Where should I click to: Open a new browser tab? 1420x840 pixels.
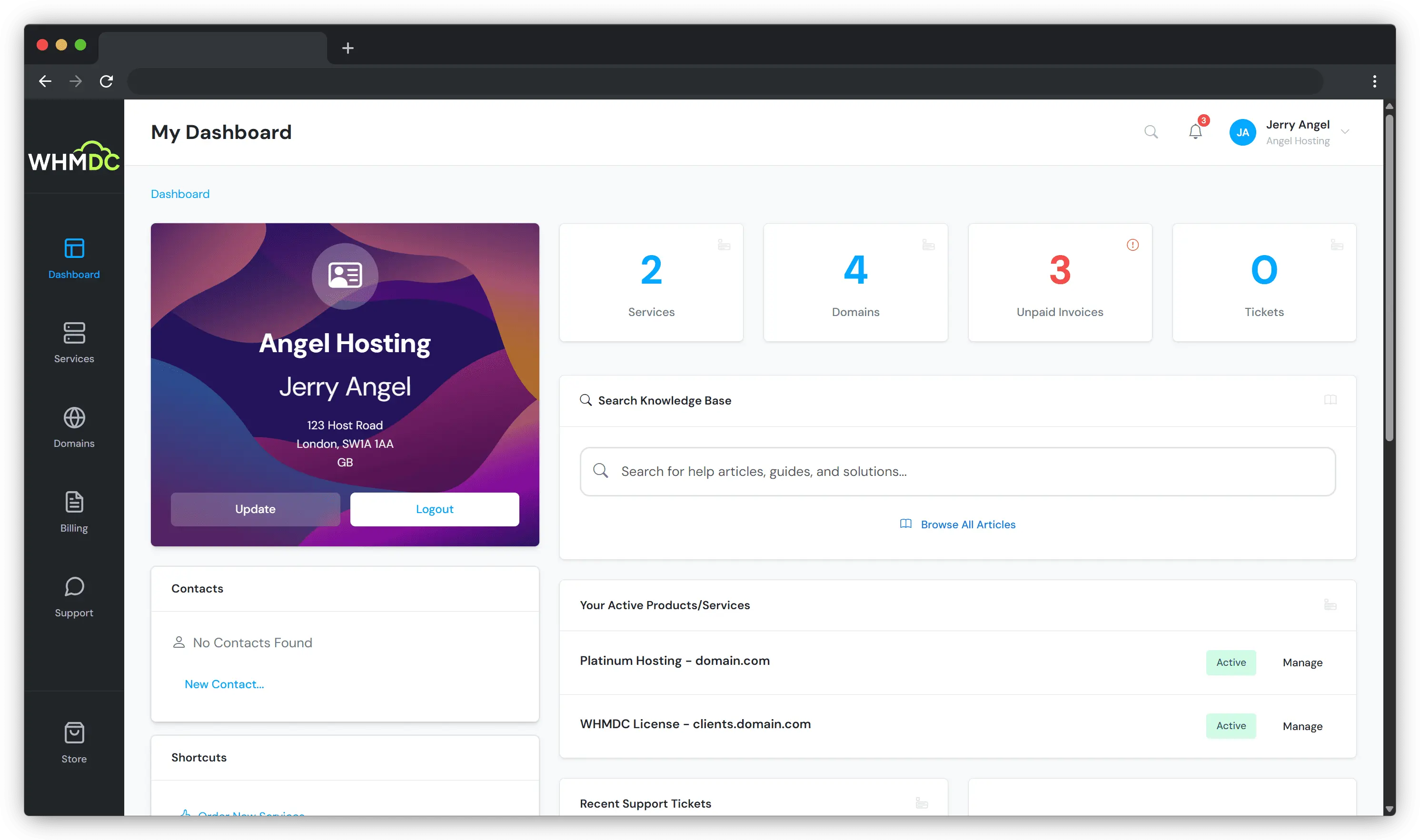tap(348, 48)
